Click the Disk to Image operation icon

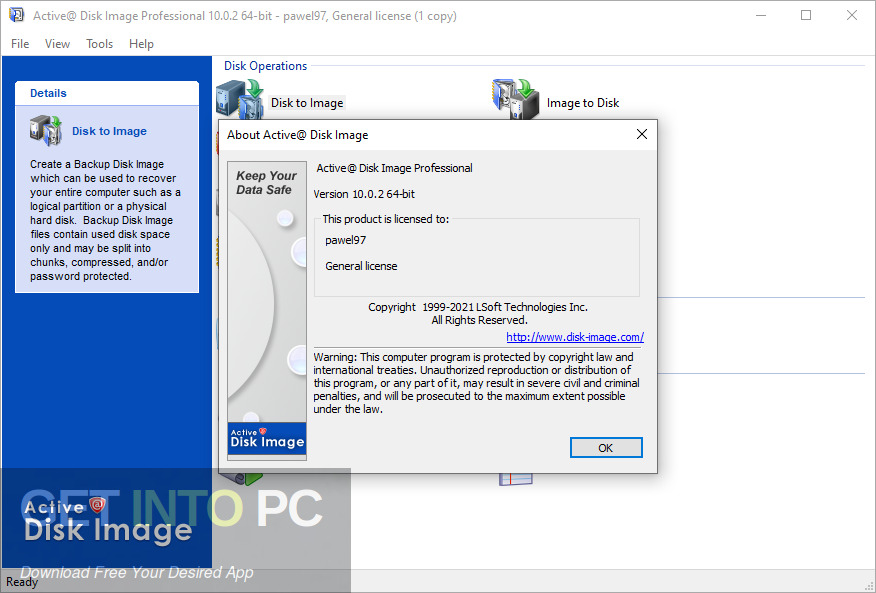coord(240,99)
